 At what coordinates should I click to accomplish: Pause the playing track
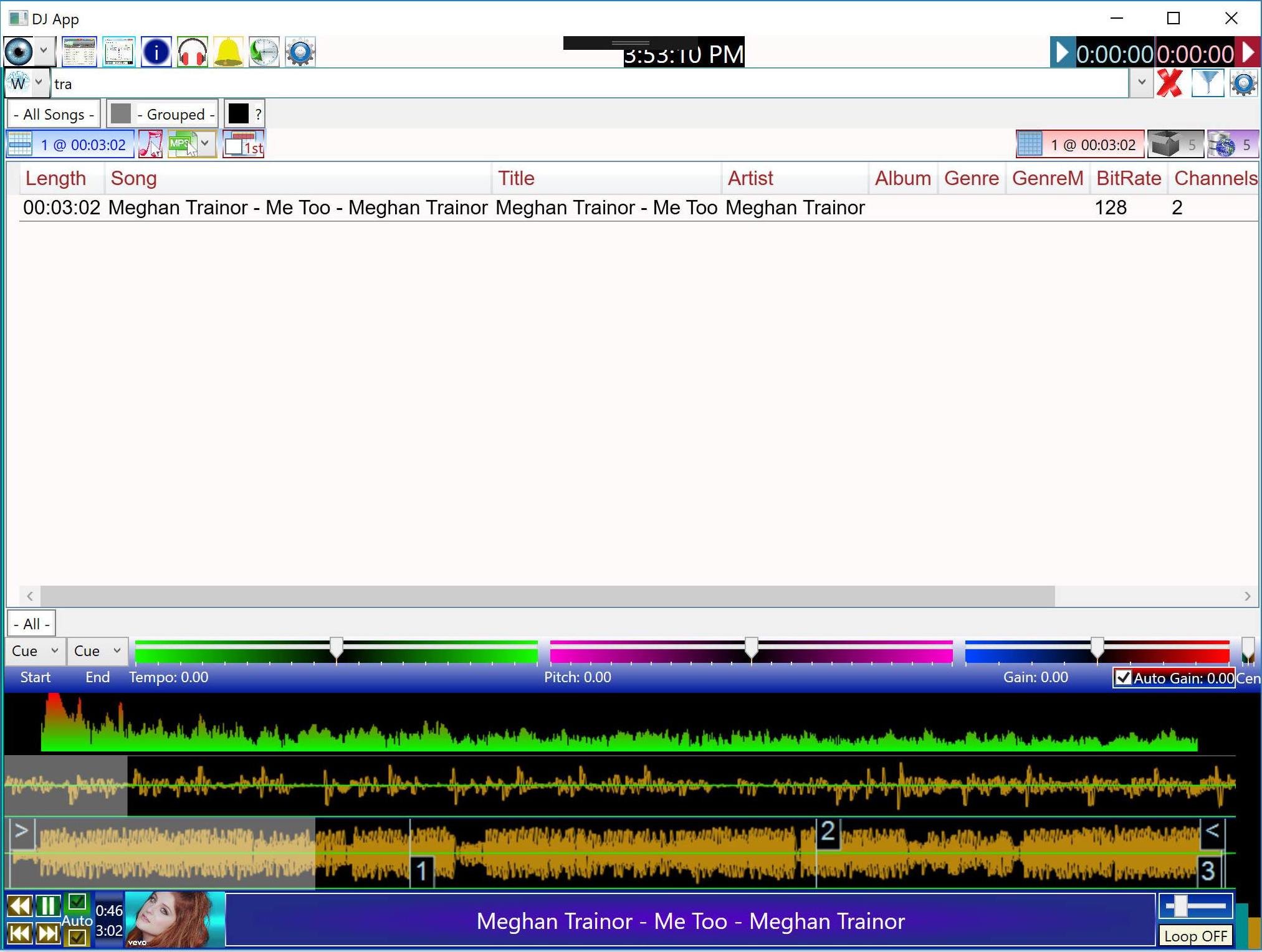coord(47,905)
